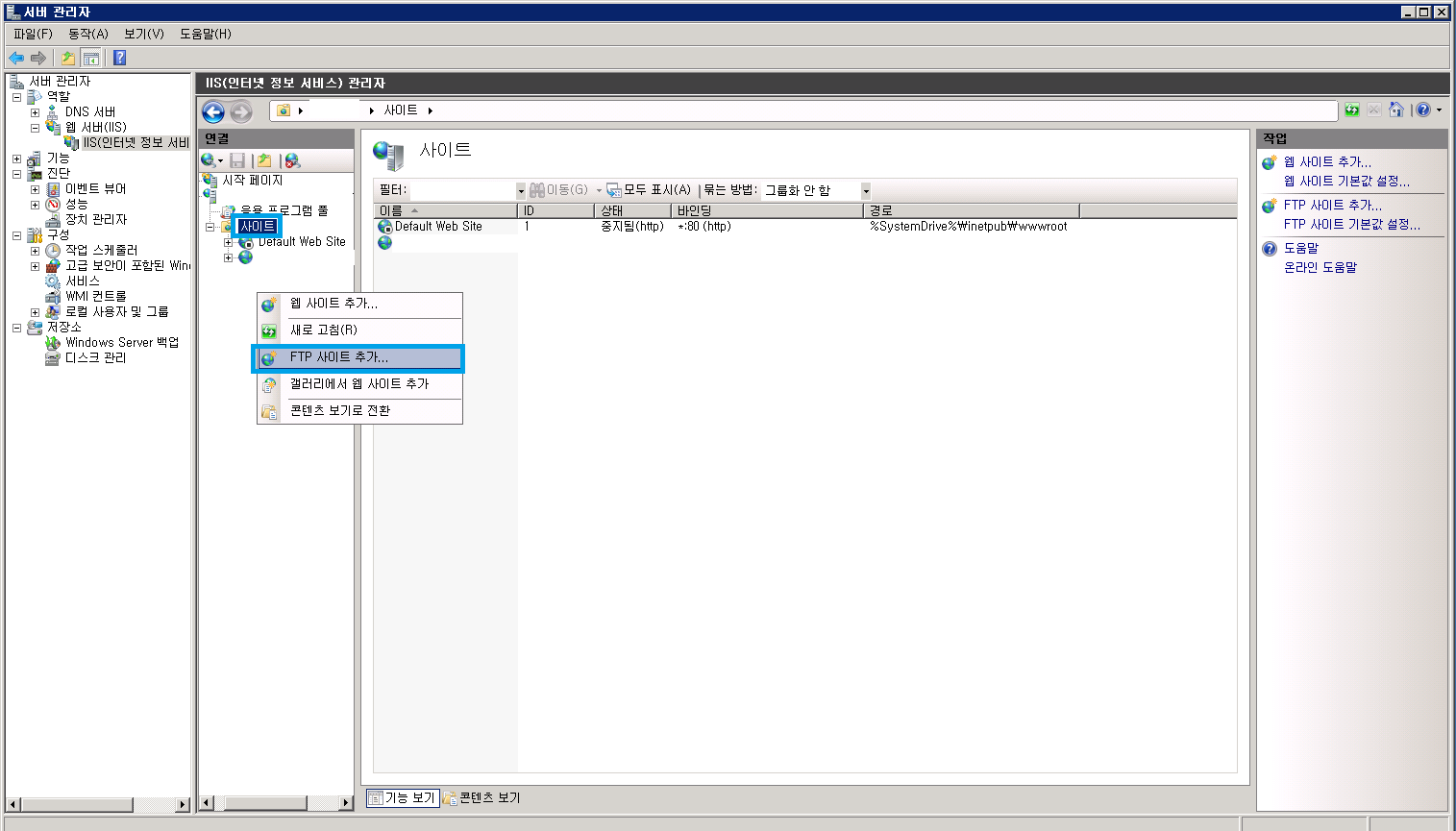The image size is (1456, 831).
Task: Click the up folder icon in 연결 toolbar
Action: (264, 160)
